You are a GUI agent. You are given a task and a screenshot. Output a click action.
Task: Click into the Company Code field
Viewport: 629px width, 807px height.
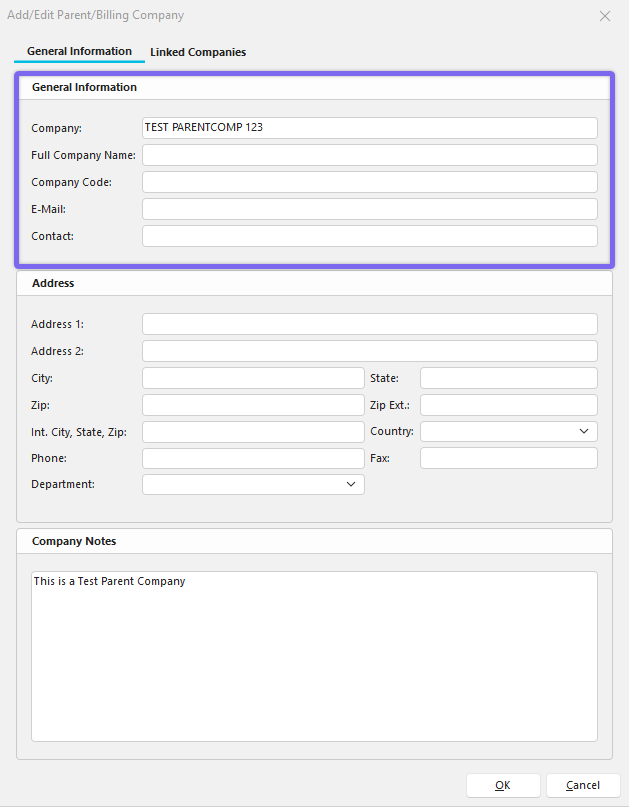click(369, 182)
